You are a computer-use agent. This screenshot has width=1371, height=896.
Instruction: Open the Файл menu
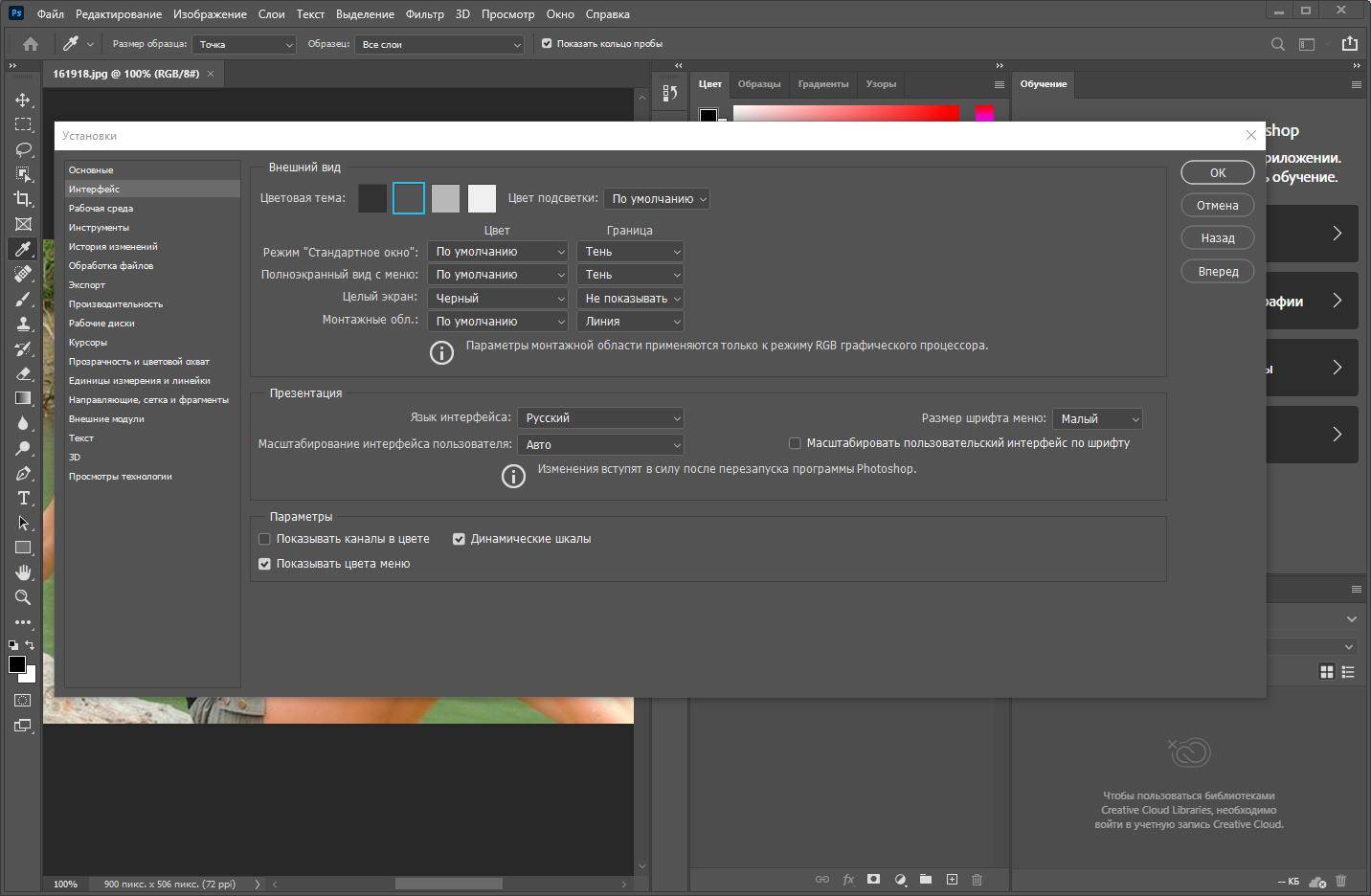(x=51, y=14)
